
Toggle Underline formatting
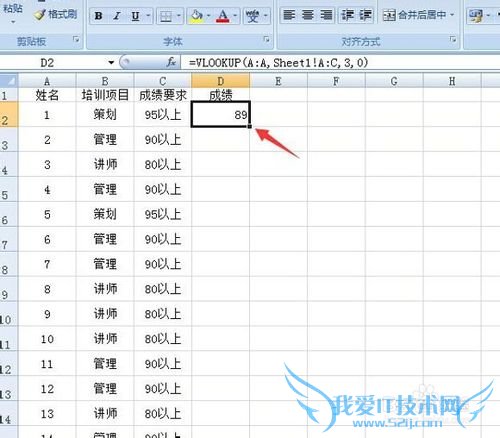[x=135, y=16]
